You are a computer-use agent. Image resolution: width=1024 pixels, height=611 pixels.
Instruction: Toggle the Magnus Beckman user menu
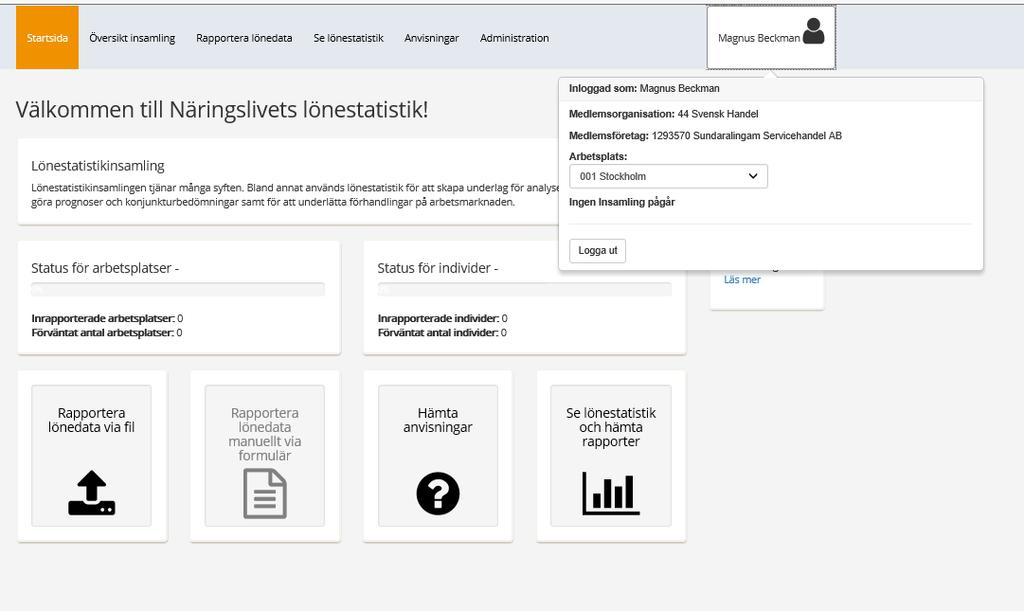click(x=771, y=38)
